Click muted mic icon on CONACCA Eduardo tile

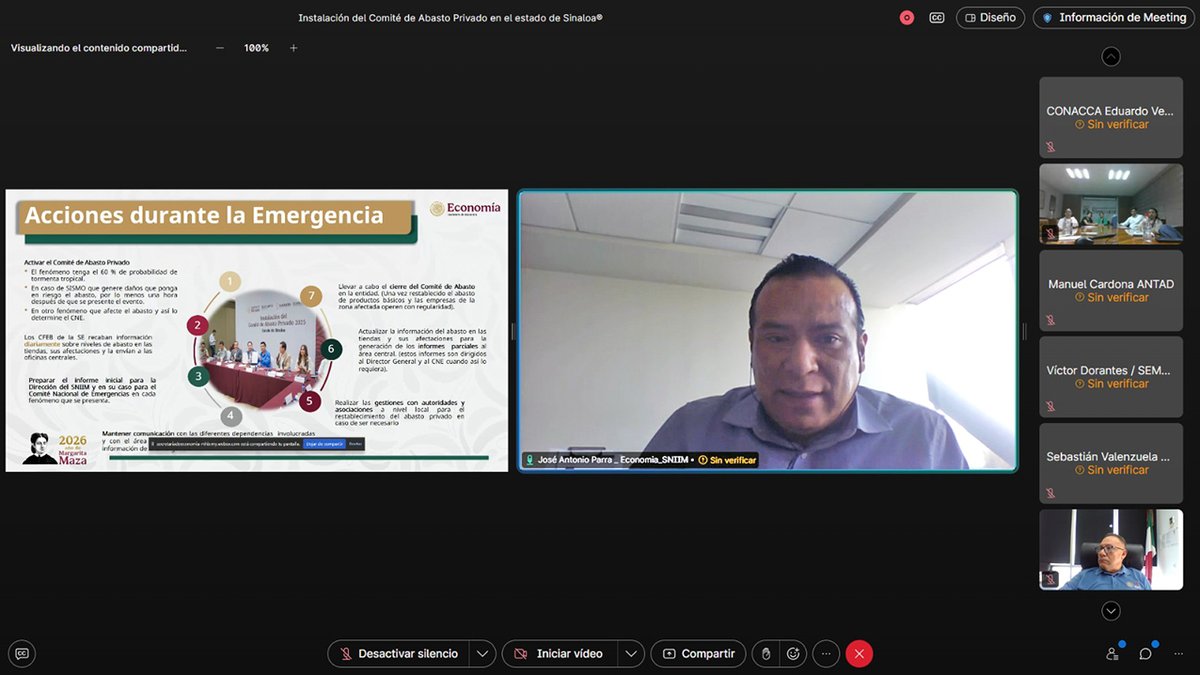(x=1051, y=147)
